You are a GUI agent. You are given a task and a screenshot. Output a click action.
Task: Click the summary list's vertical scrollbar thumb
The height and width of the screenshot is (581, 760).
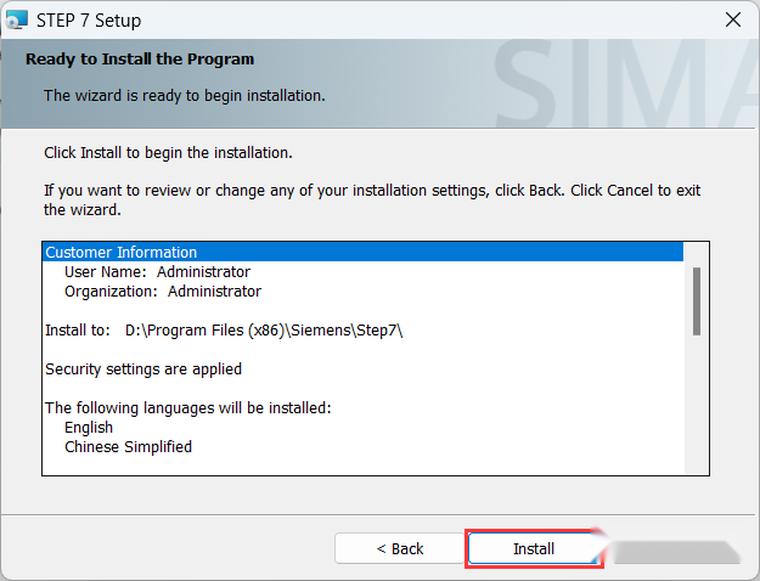(697, 301)
